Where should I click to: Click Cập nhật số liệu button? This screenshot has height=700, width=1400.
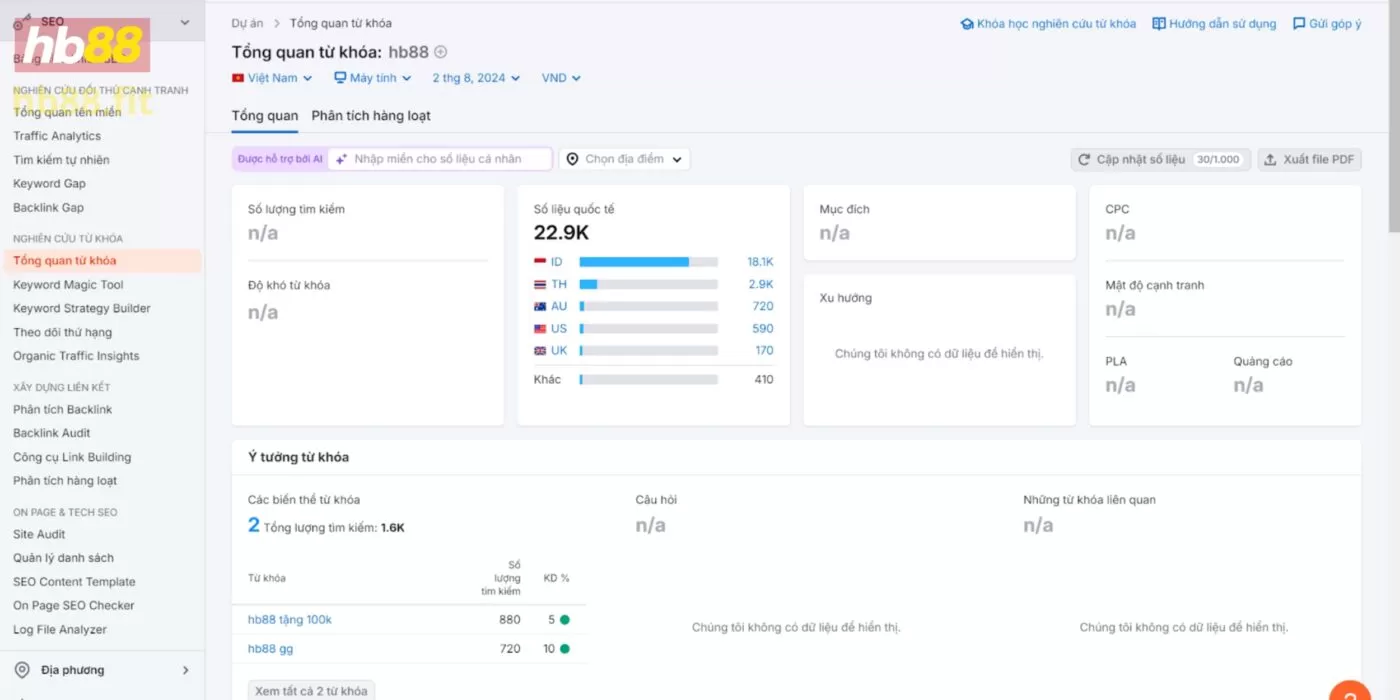pyautogui.click(x=1160, y=159)
